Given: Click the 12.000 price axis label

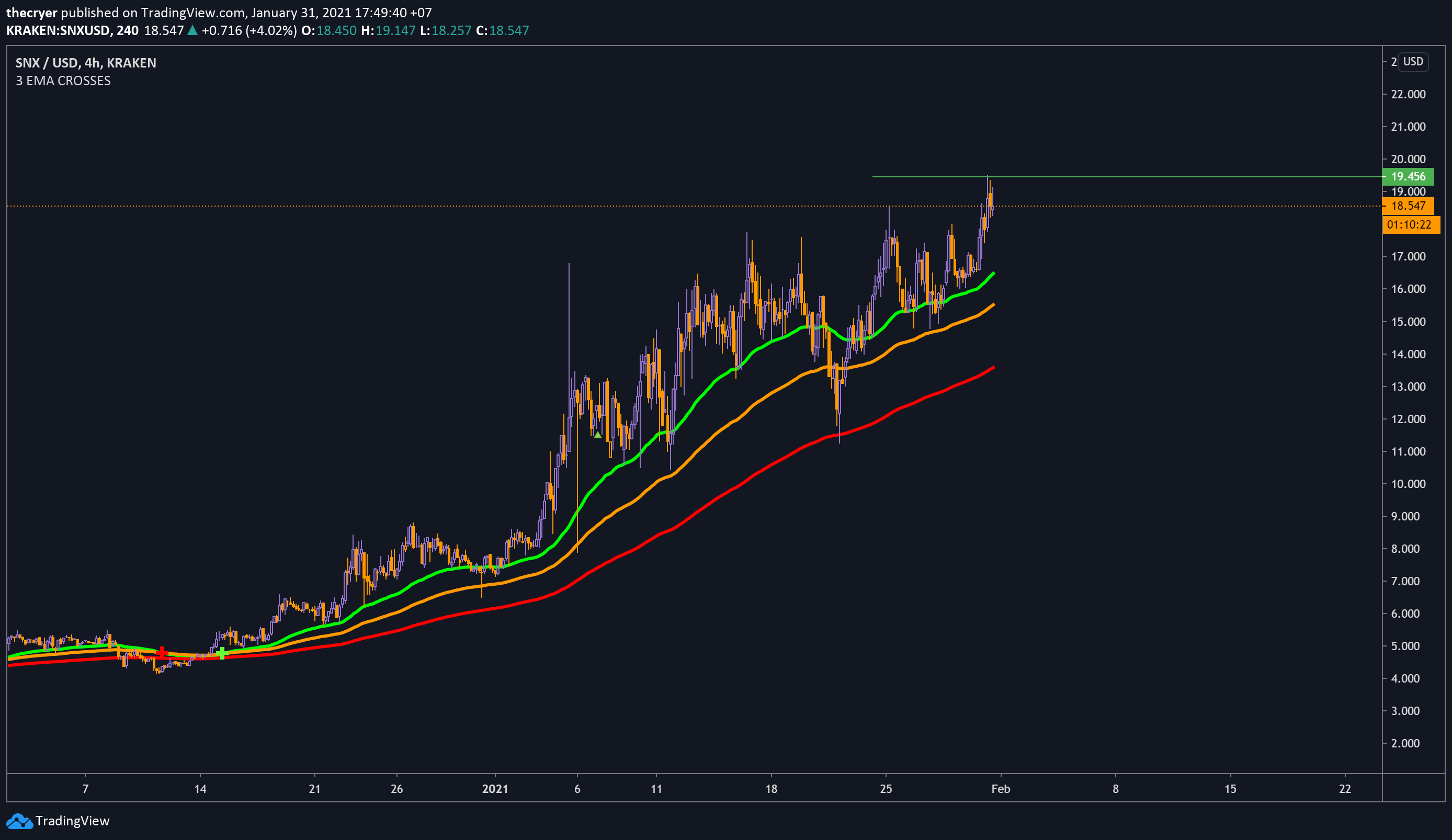Looking at the screenshot, I should (x=1408, y=419).
